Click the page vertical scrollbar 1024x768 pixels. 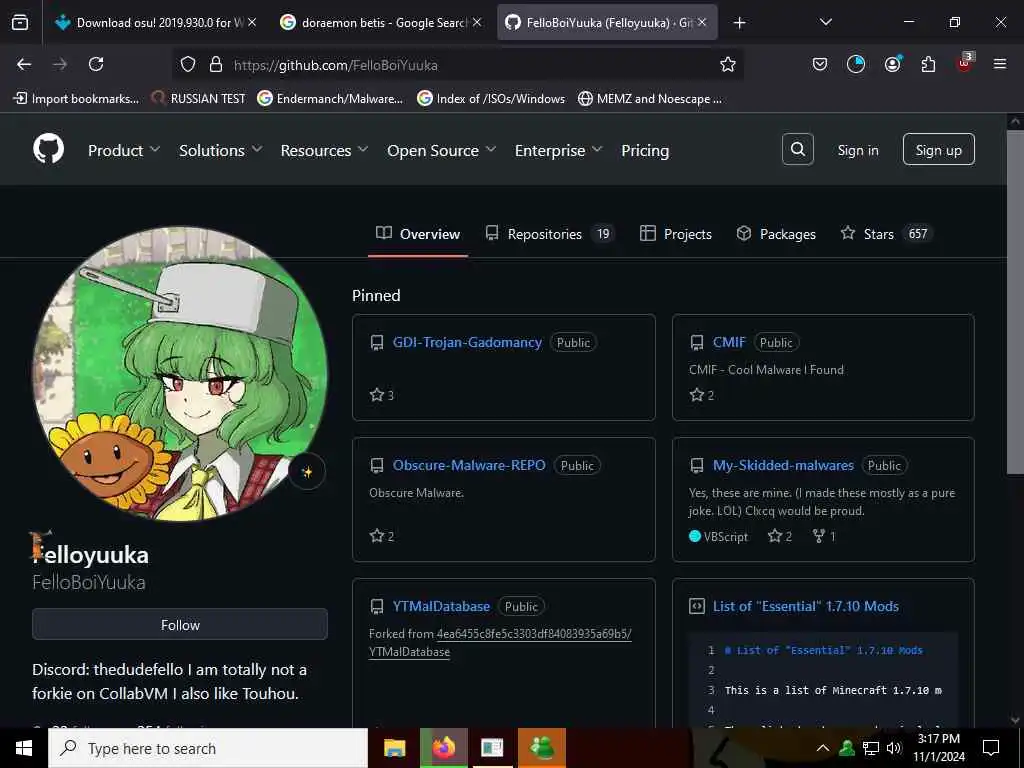(1015, 300)
